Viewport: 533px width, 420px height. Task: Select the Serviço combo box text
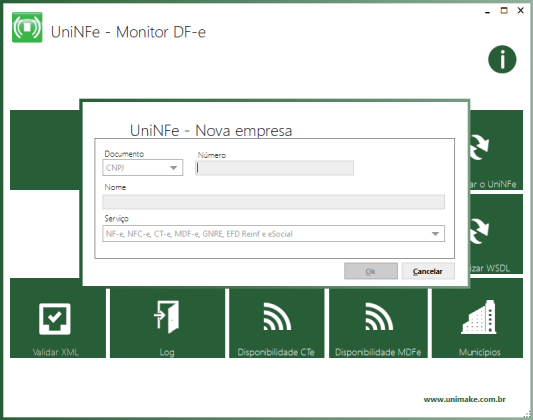pyautogui.click(x=199, y=234)
